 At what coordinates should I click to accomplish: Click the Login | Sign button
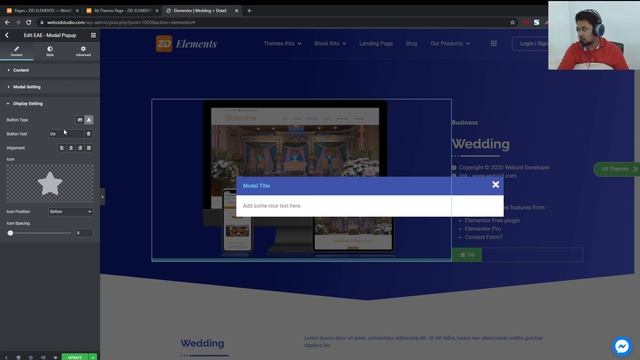tap(531, 44)
